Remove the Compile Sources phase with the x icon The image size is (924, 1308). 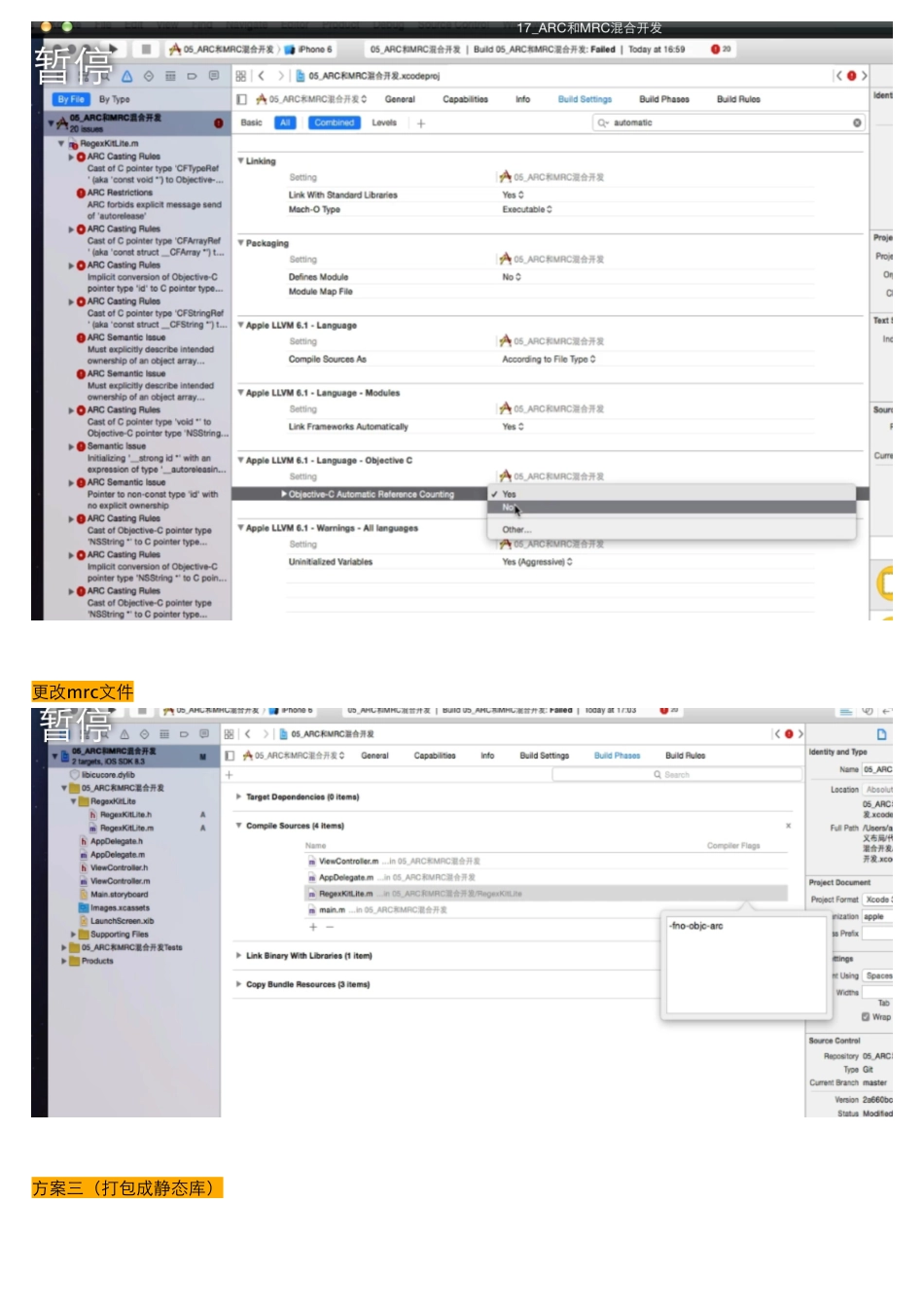[x=788, y=826]
